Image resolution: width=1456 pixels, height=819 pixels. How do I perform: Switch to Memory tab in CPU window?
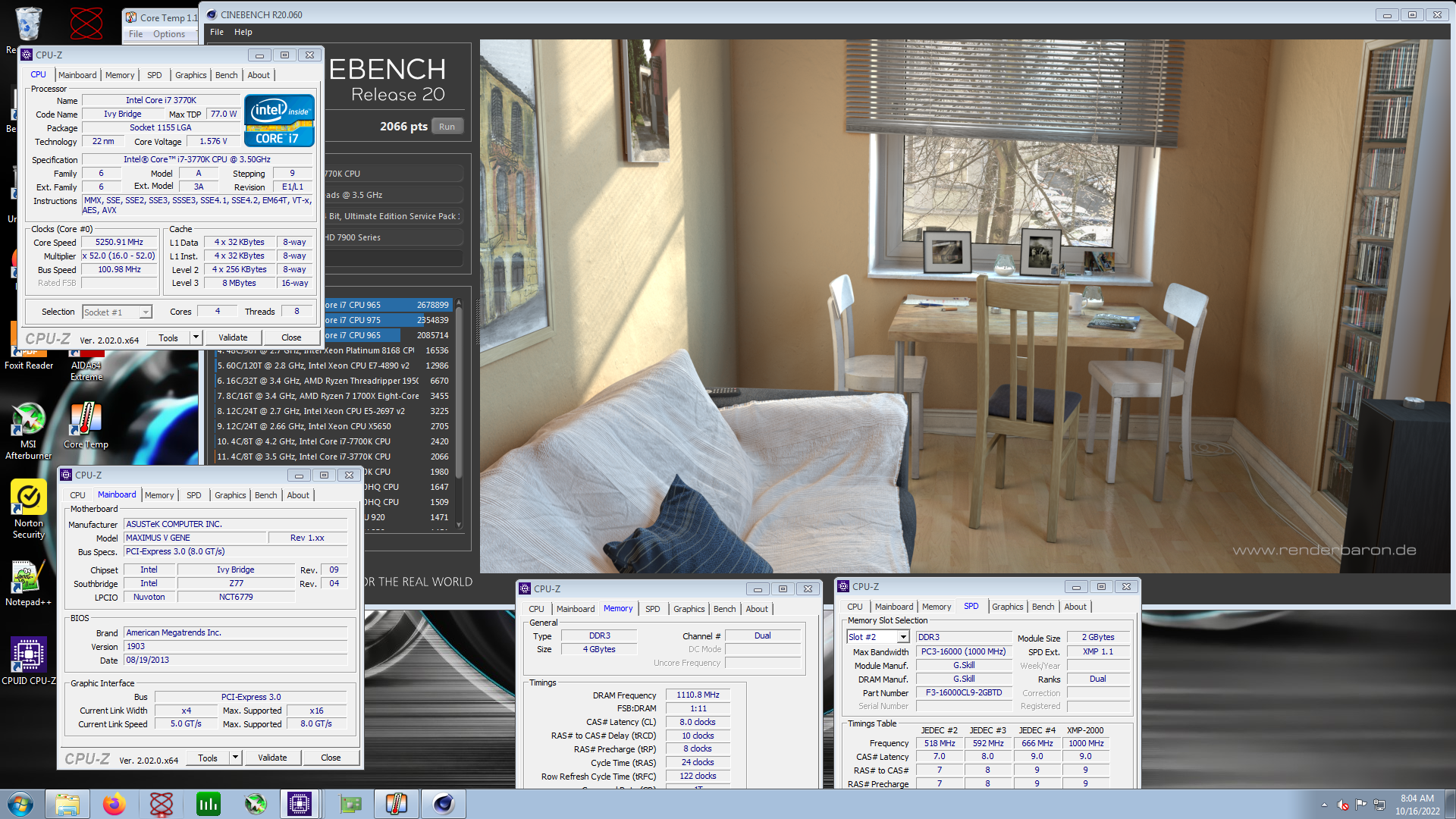coord(120,75)
